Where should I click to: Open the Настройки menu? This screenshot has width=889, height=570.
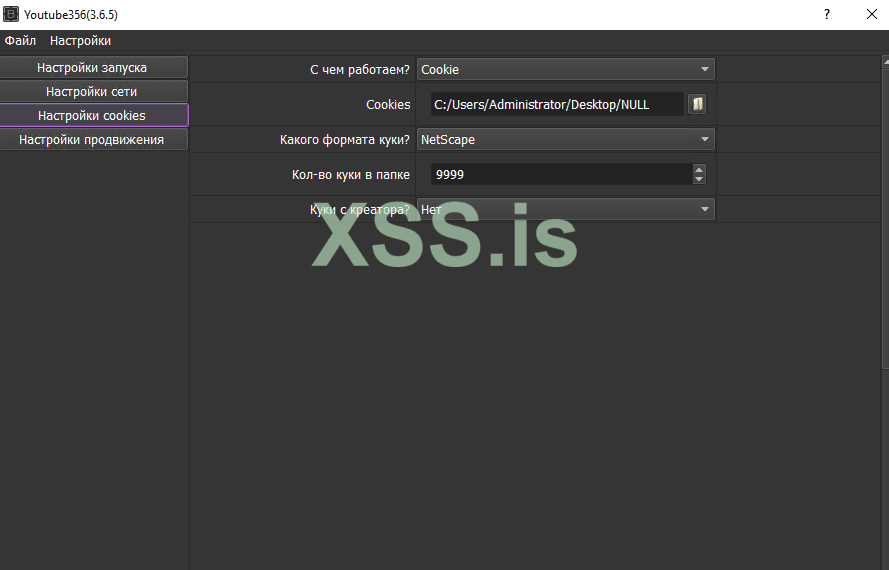[x=81, y=41]
